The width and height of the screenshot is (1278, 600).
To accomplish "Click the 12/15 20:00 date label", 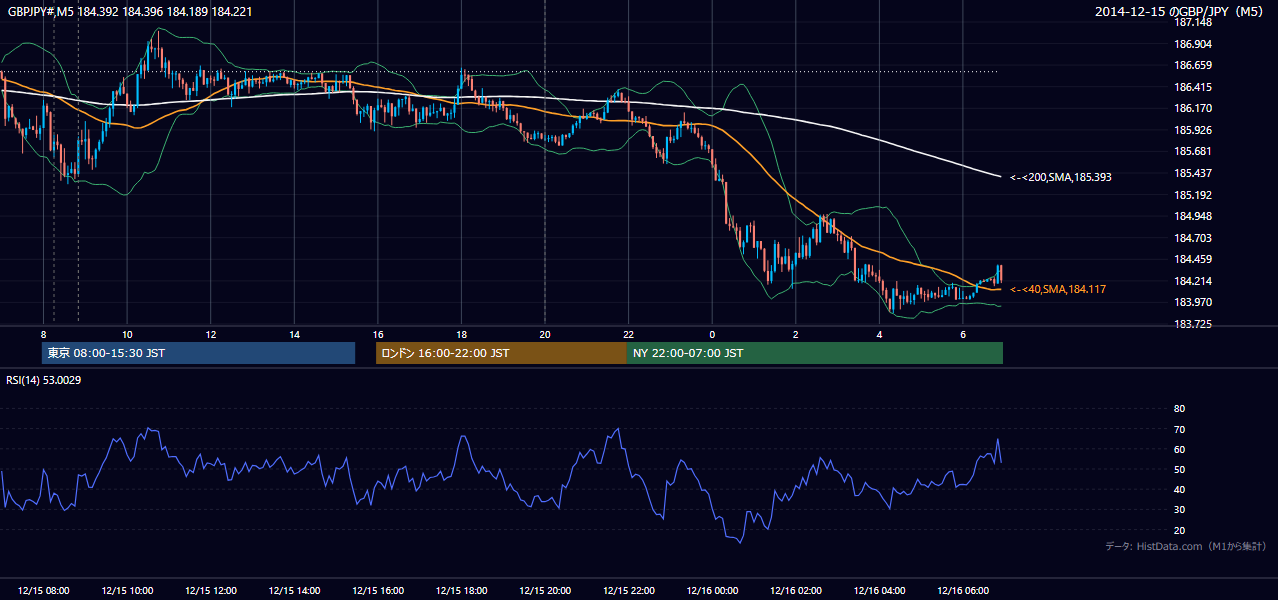I will tap(545, 591).
